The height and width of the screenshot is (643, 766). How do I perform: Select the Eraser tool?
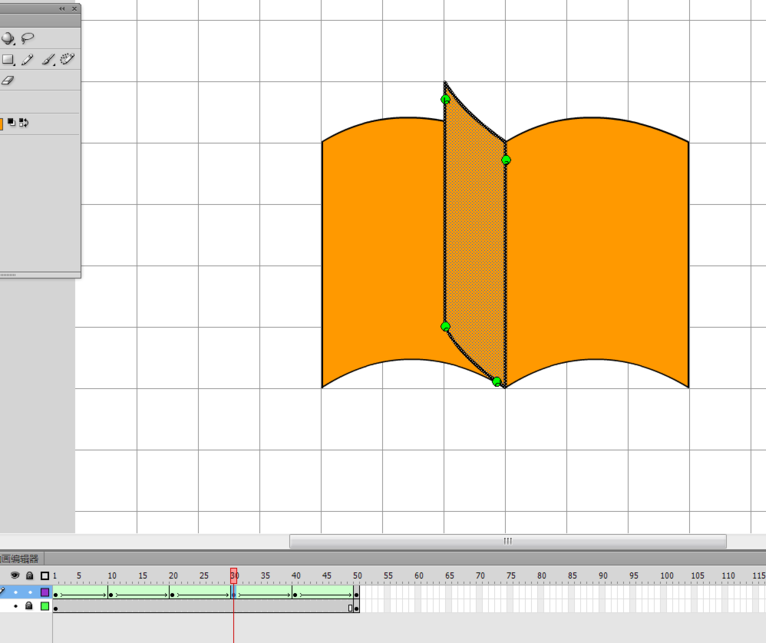[8, 81]
